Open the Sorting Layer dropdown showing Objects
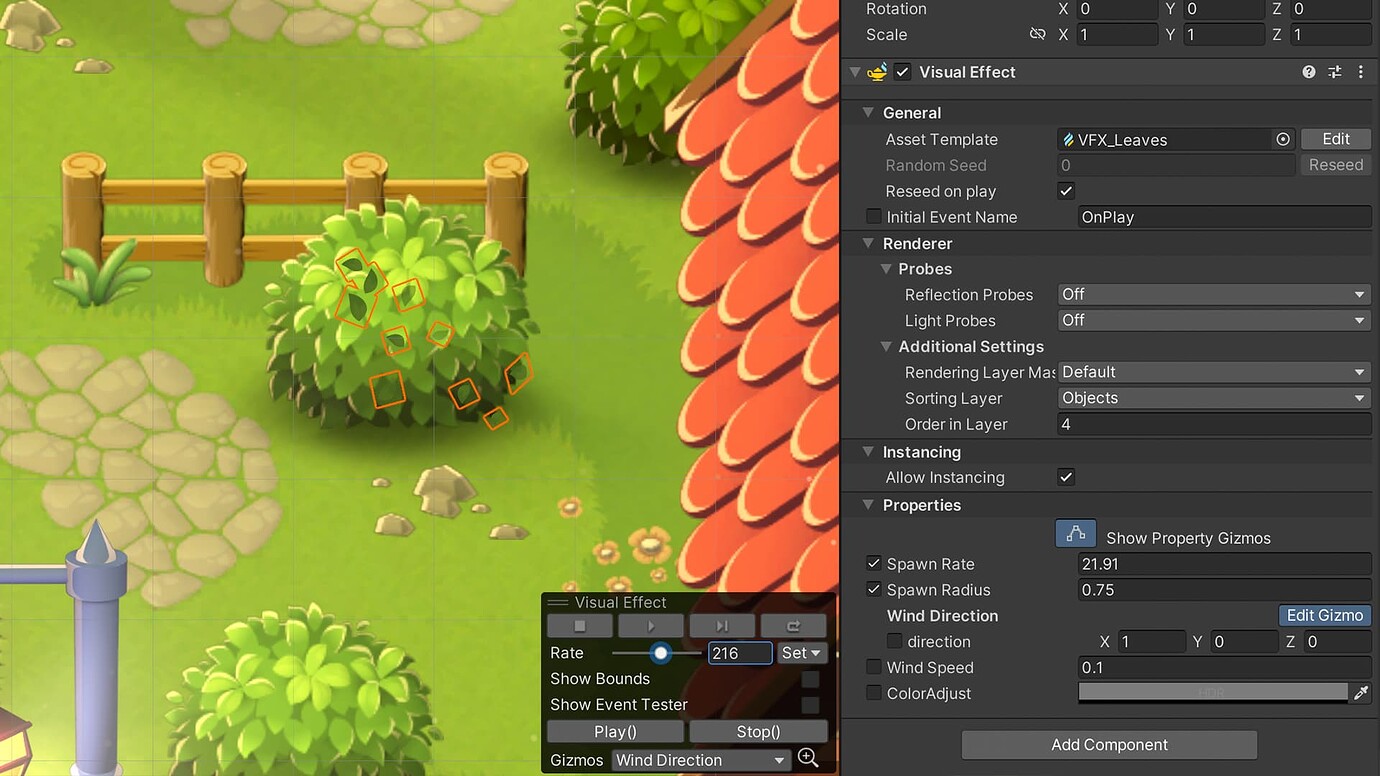Viewport: 1380px width, 776px height. click(1213, 397)
